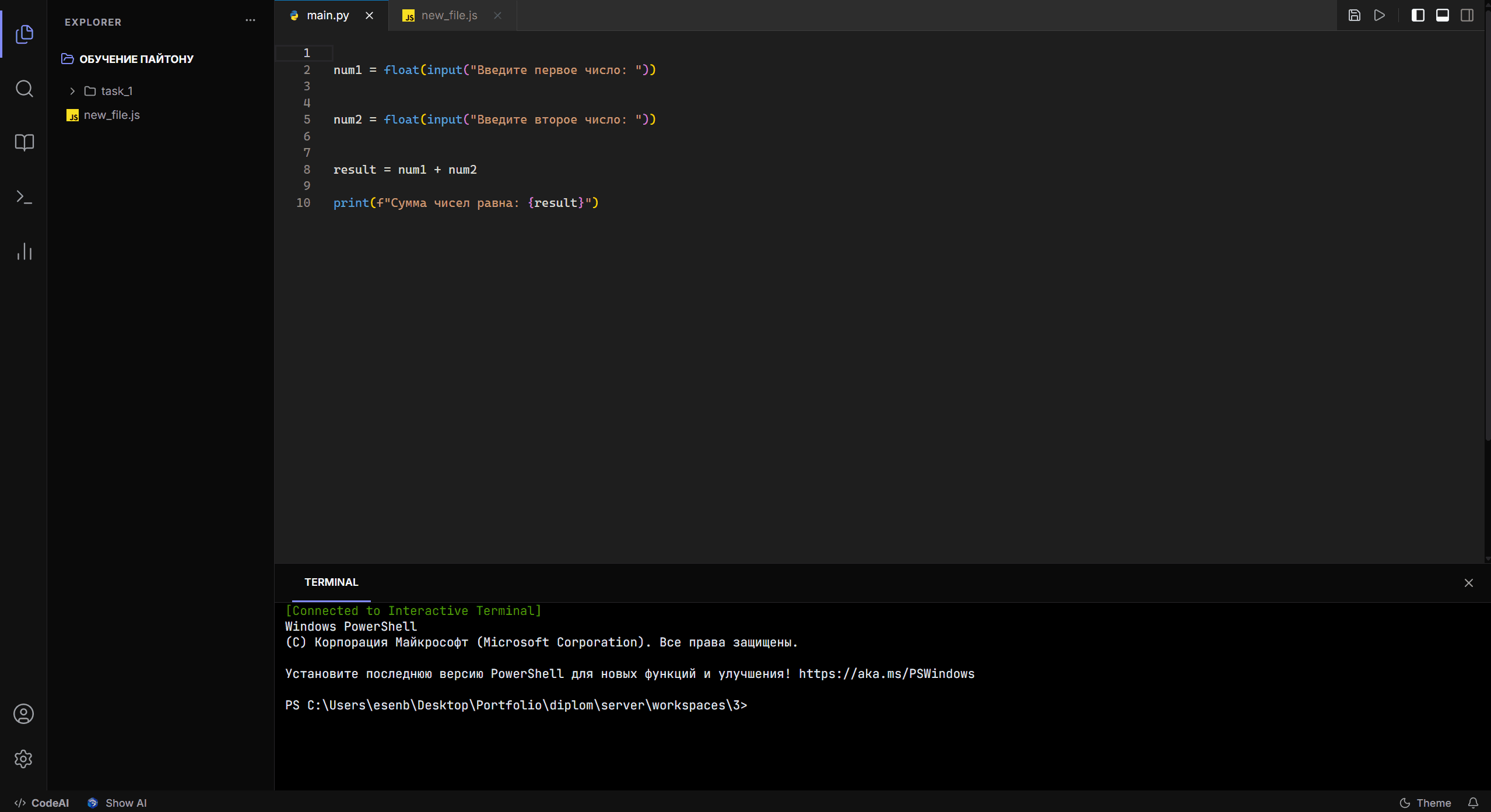Open notifications bell in status bar
The width and height of the screenshot is (1491, 812).
[x=1473, y=803]
